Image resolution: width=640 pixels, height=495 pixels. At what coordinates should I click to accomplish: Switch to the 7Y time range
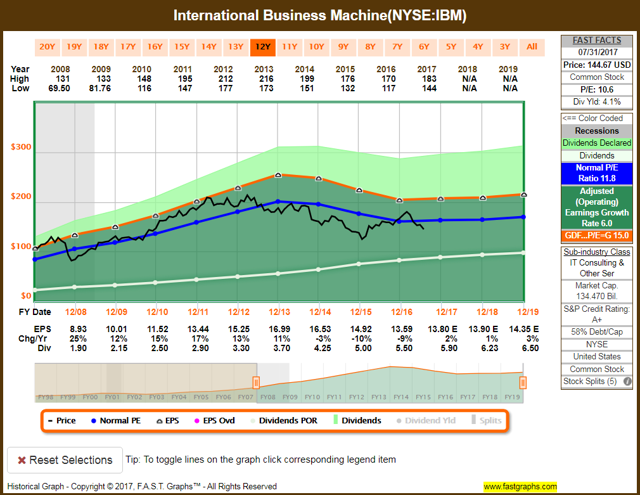[x=398, y=47]
